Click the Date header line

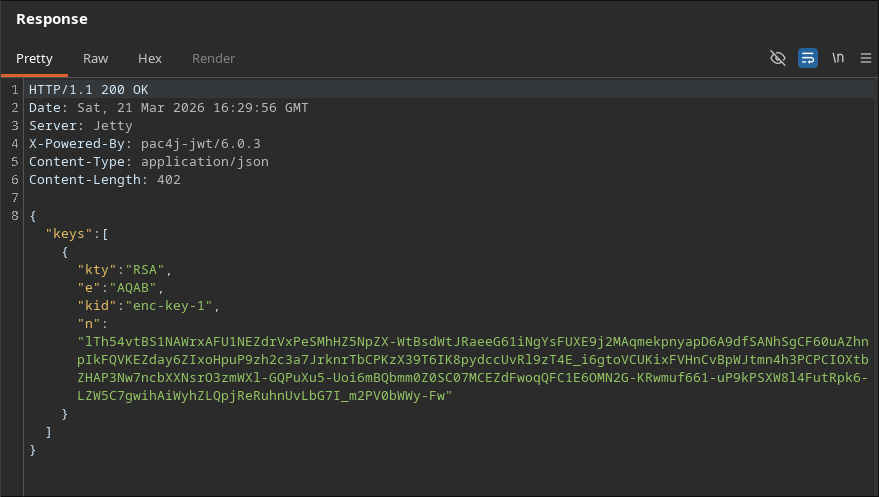tap(168, 108)
